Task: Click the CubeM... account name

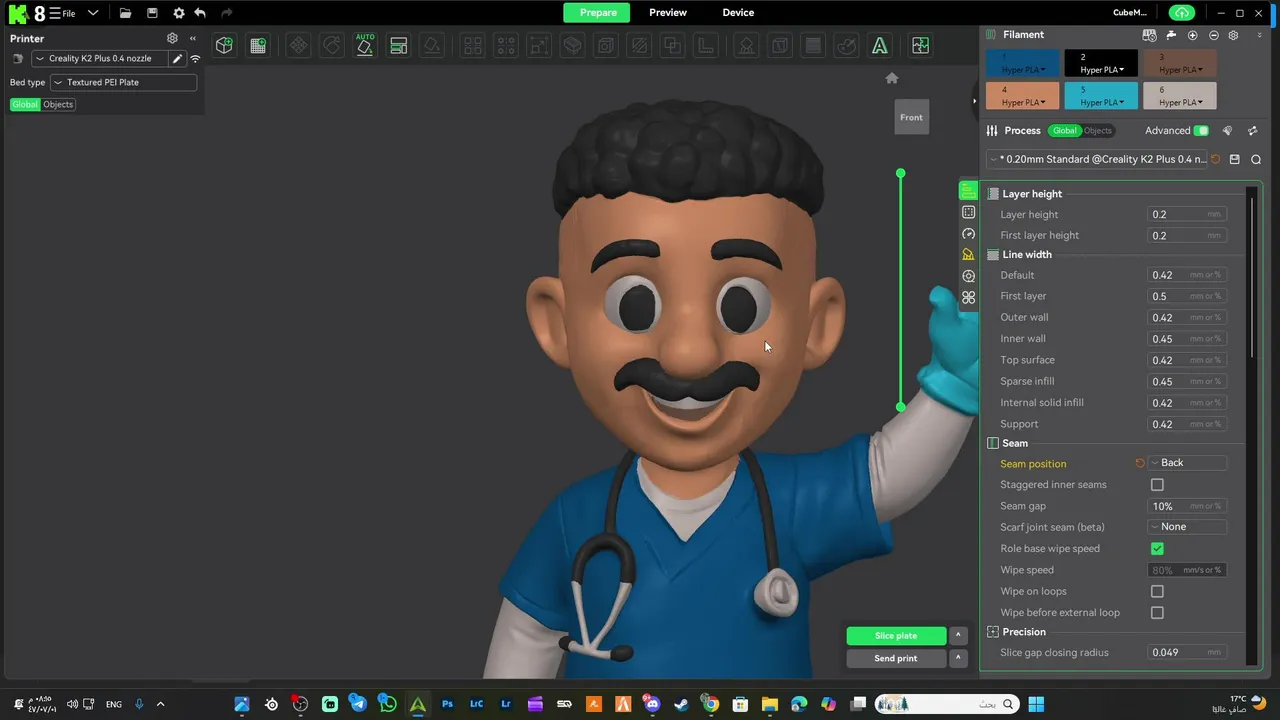Action: [1130, 12]
